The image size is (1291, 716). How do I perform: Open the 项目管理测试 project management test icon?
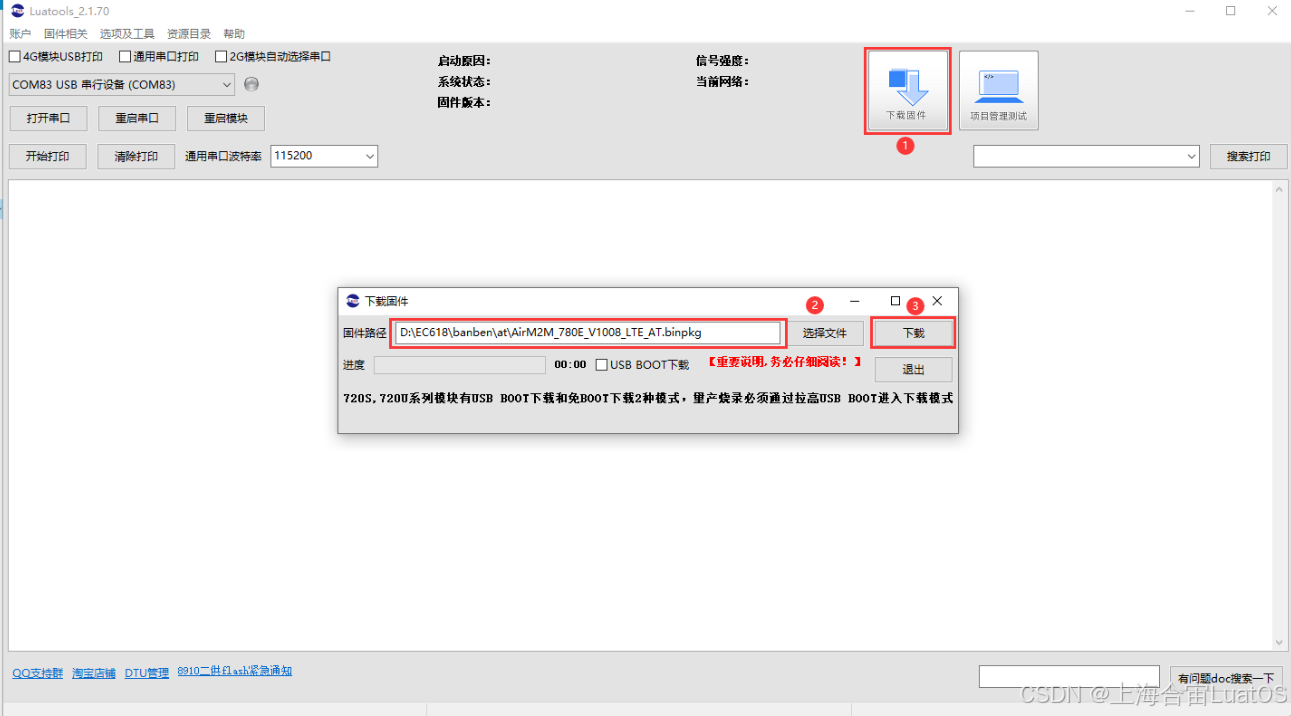pos(997,89)
